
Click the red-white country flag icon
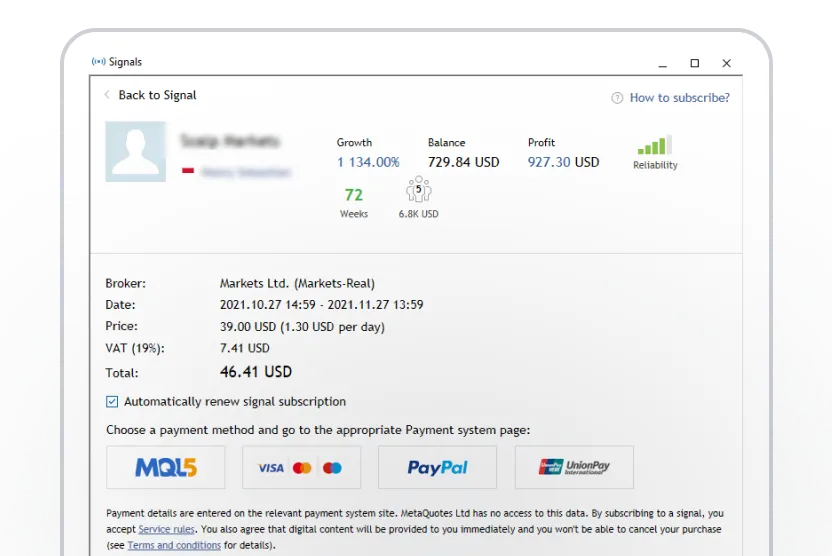point(188,171)
